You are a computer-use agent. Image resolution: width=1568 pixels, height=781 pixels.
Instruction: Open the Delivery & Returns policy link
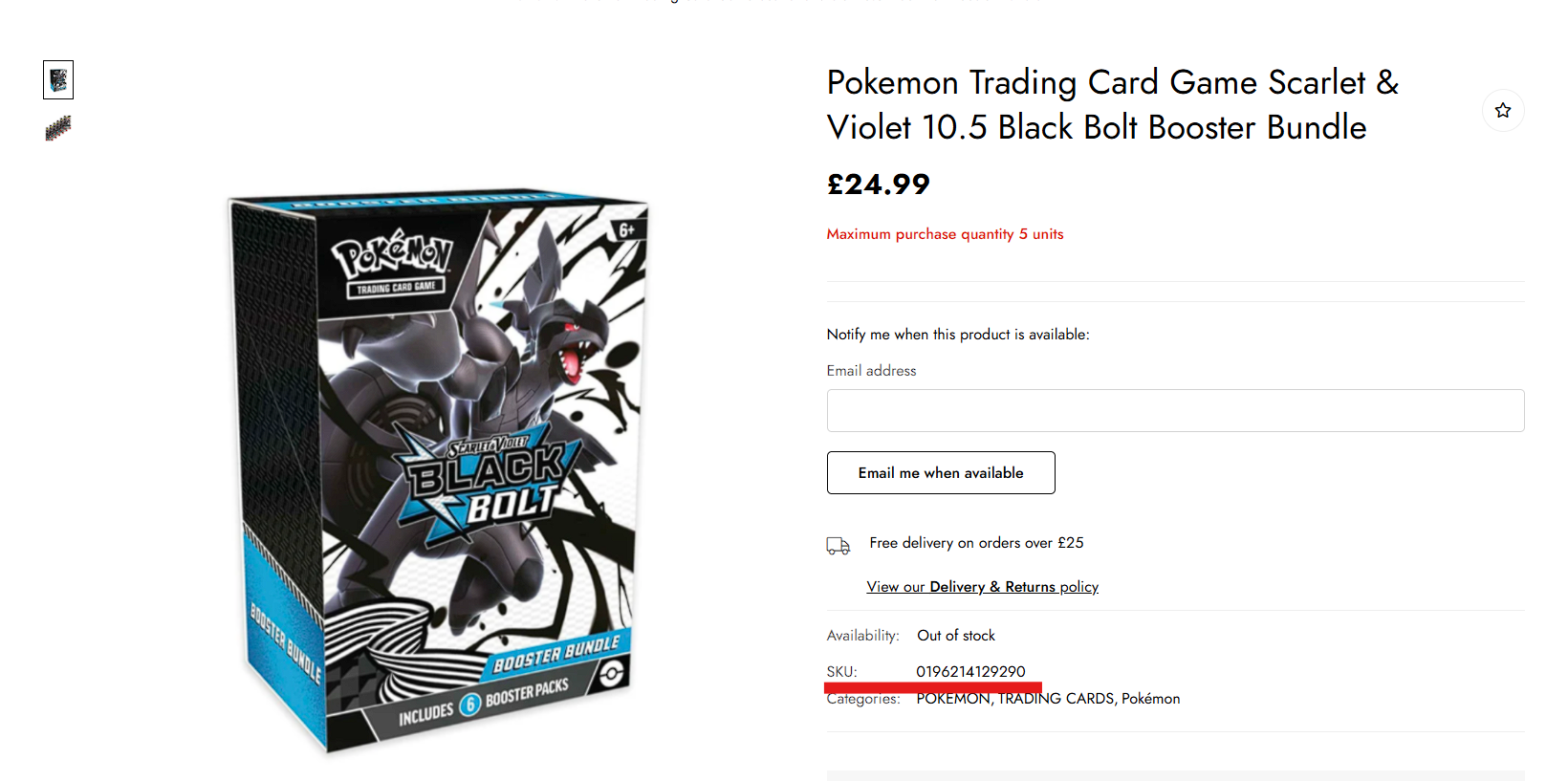(x=982, y=587)
